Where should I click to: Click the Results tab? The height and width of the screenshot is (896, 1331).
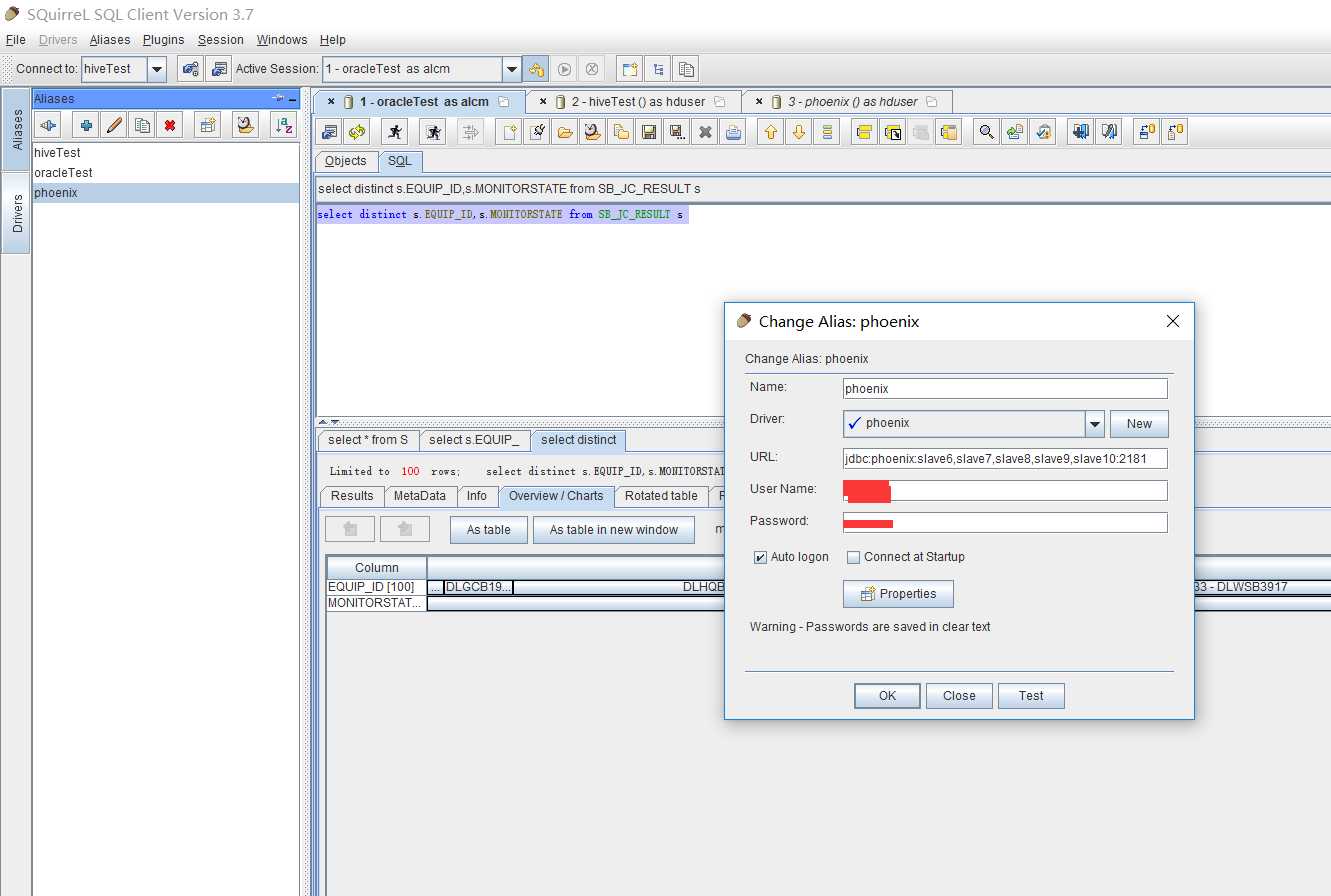[352, 496]
